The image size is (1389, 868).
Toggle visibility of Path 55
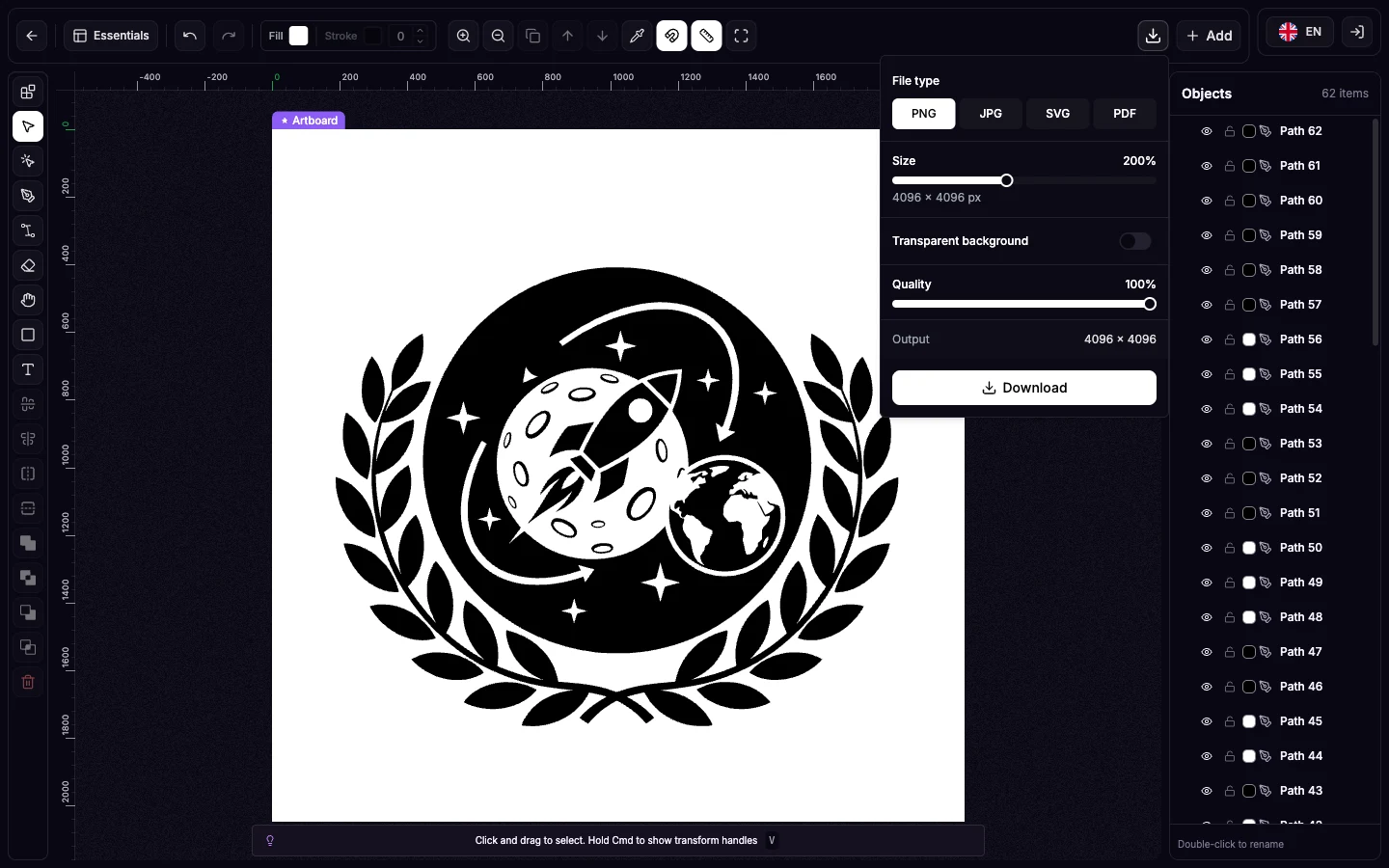[1207, 374]
